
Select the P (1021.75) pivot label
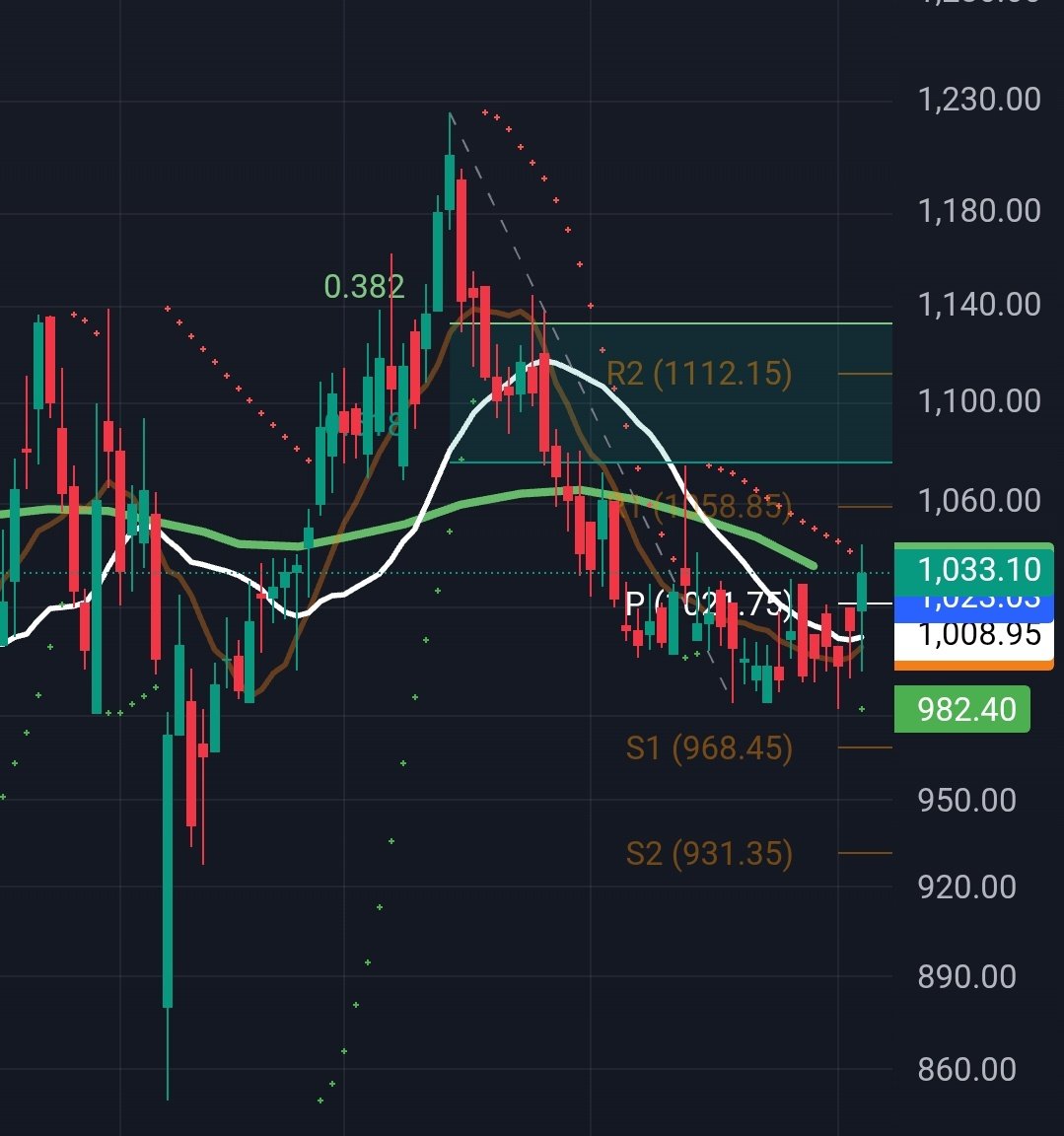709,603
